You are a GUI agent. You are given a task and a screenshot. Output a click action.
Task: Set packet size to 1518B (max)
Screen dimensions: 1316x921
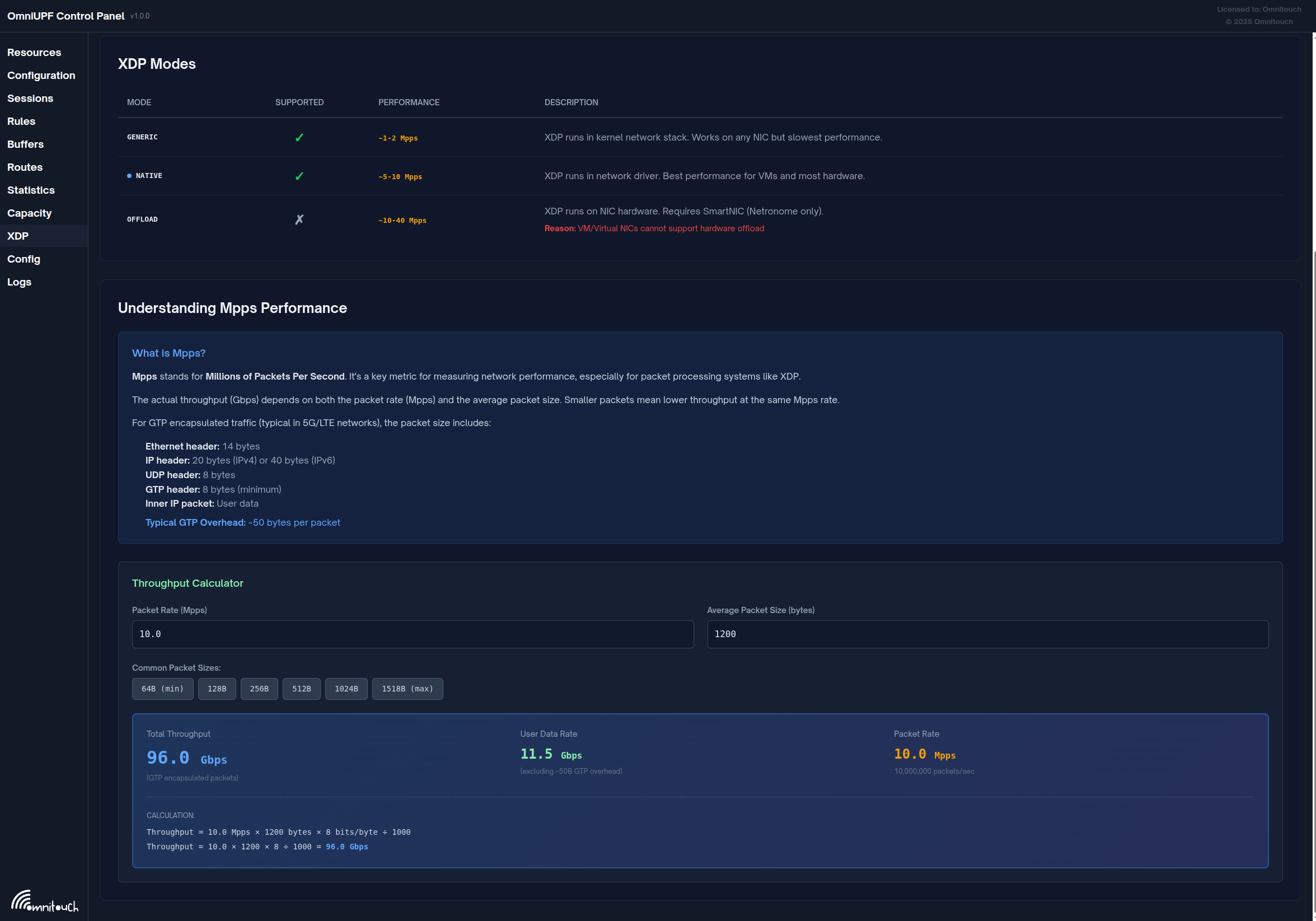tap(408, 688)
